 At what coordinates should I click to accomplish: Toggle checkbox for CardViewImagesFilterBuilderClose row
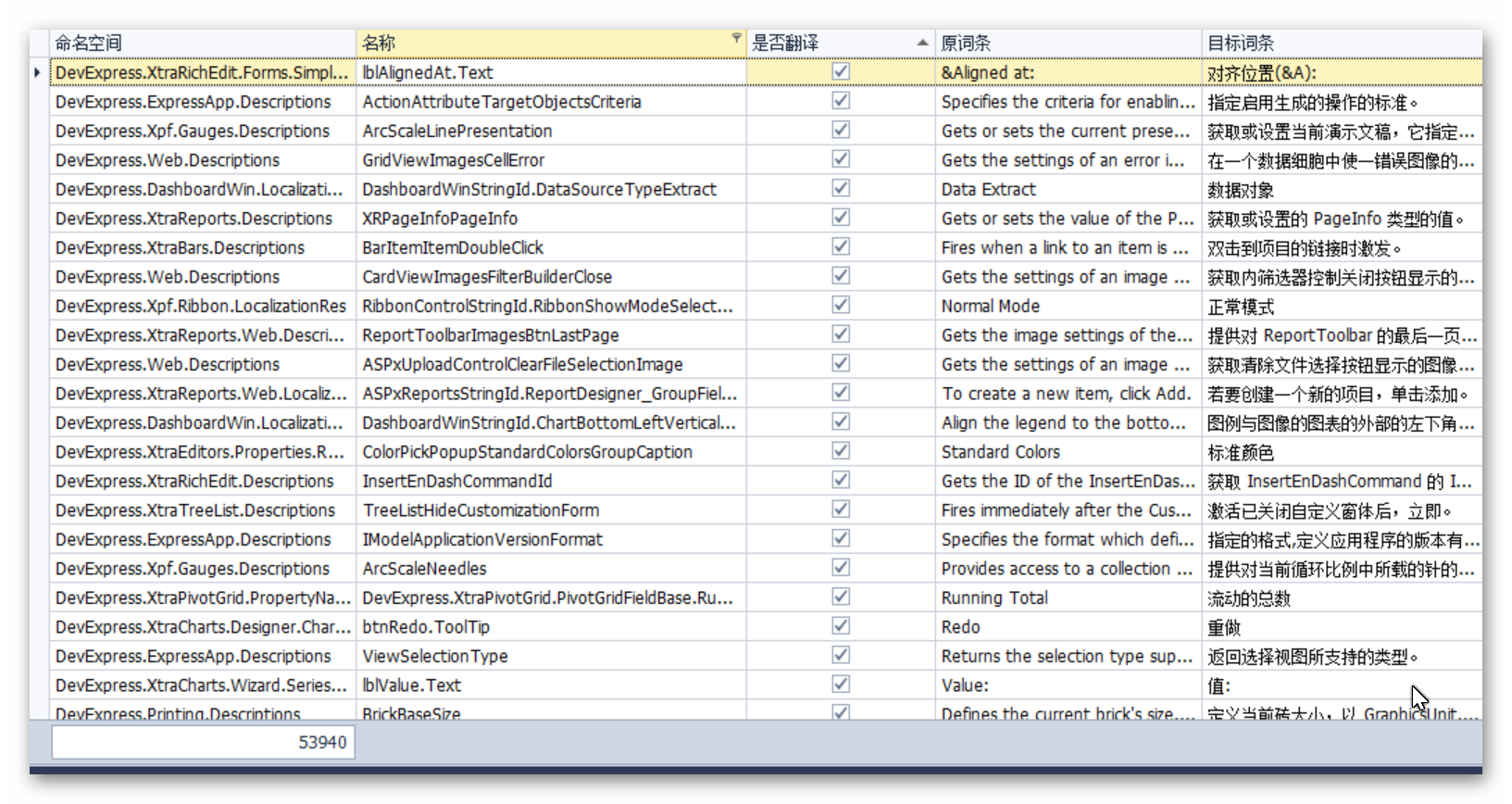pyautogui.click(x=841, y=276)
